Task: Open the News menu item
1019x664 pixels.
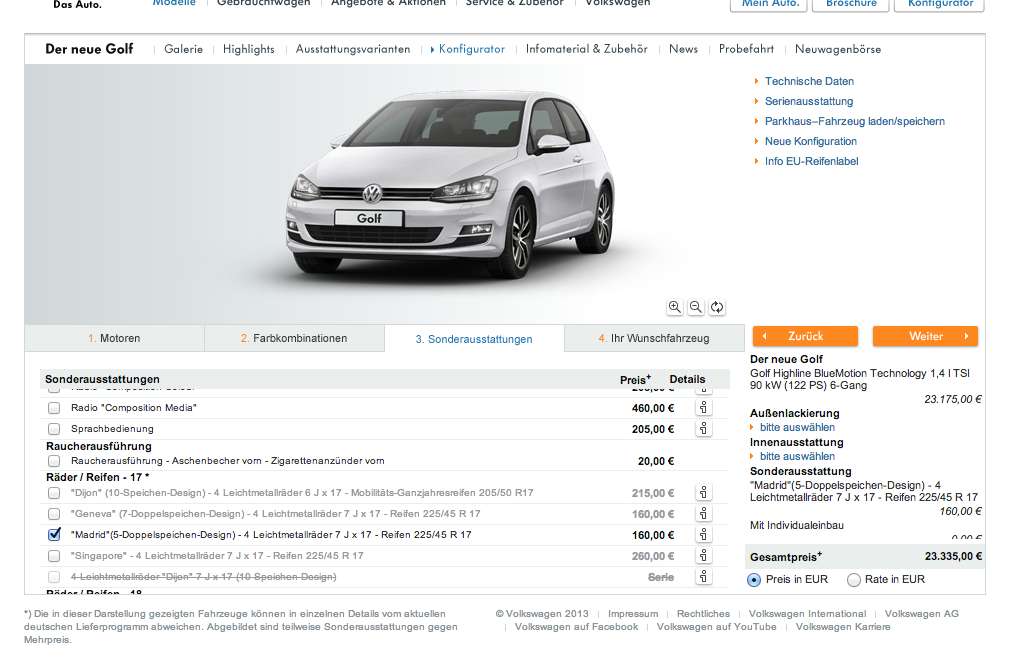Action: 683,49
